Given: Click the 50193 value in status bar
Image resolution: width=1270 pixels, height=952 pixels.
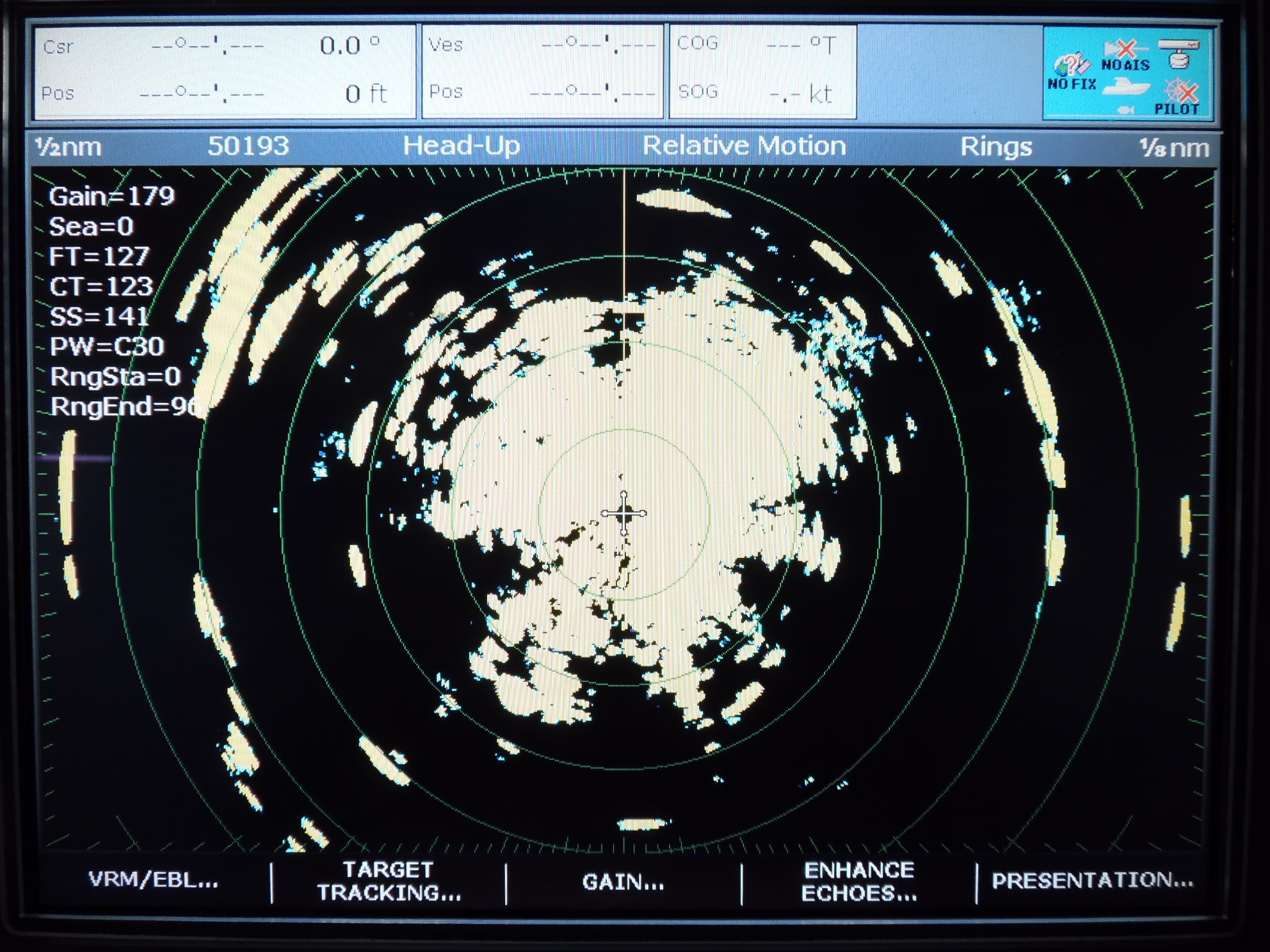Looking at the screenshot, I should click(x=248, y=147).
